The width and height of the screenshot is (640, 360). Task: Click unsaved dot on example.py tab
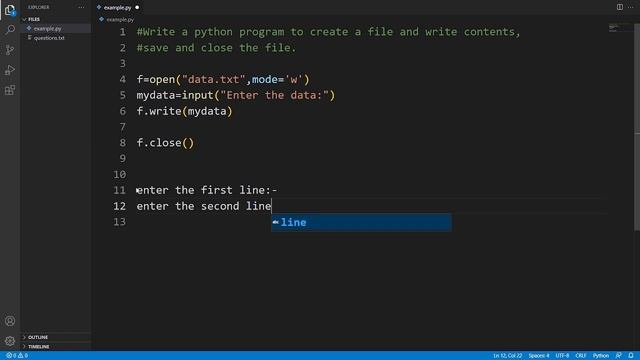coord(137,7)
